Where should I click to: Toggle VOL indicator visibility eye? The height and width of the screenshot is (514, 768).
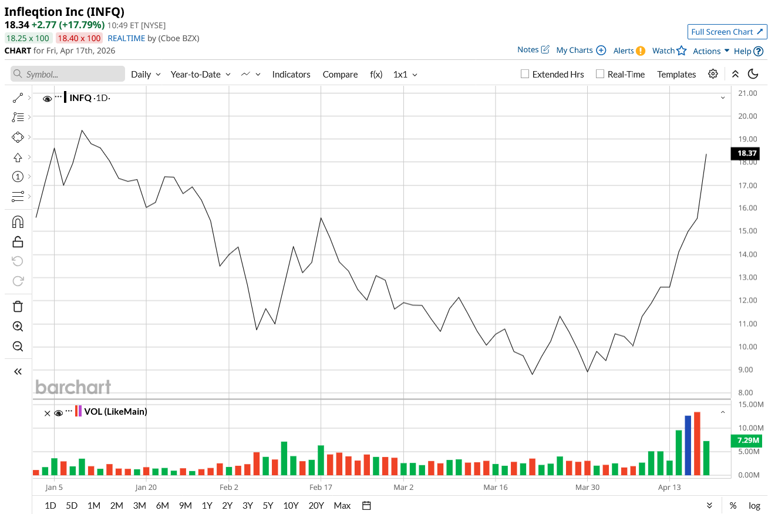click(58, 413)
